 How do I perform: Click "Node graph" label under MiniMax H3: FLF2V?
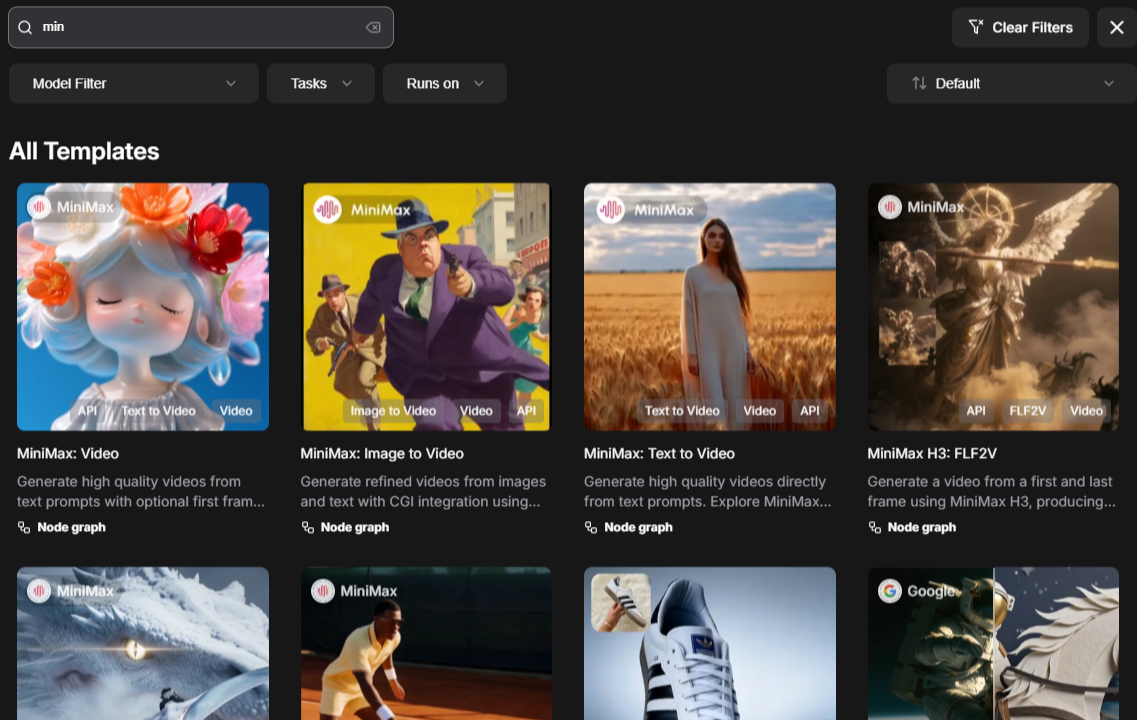(x=922, y=528)
